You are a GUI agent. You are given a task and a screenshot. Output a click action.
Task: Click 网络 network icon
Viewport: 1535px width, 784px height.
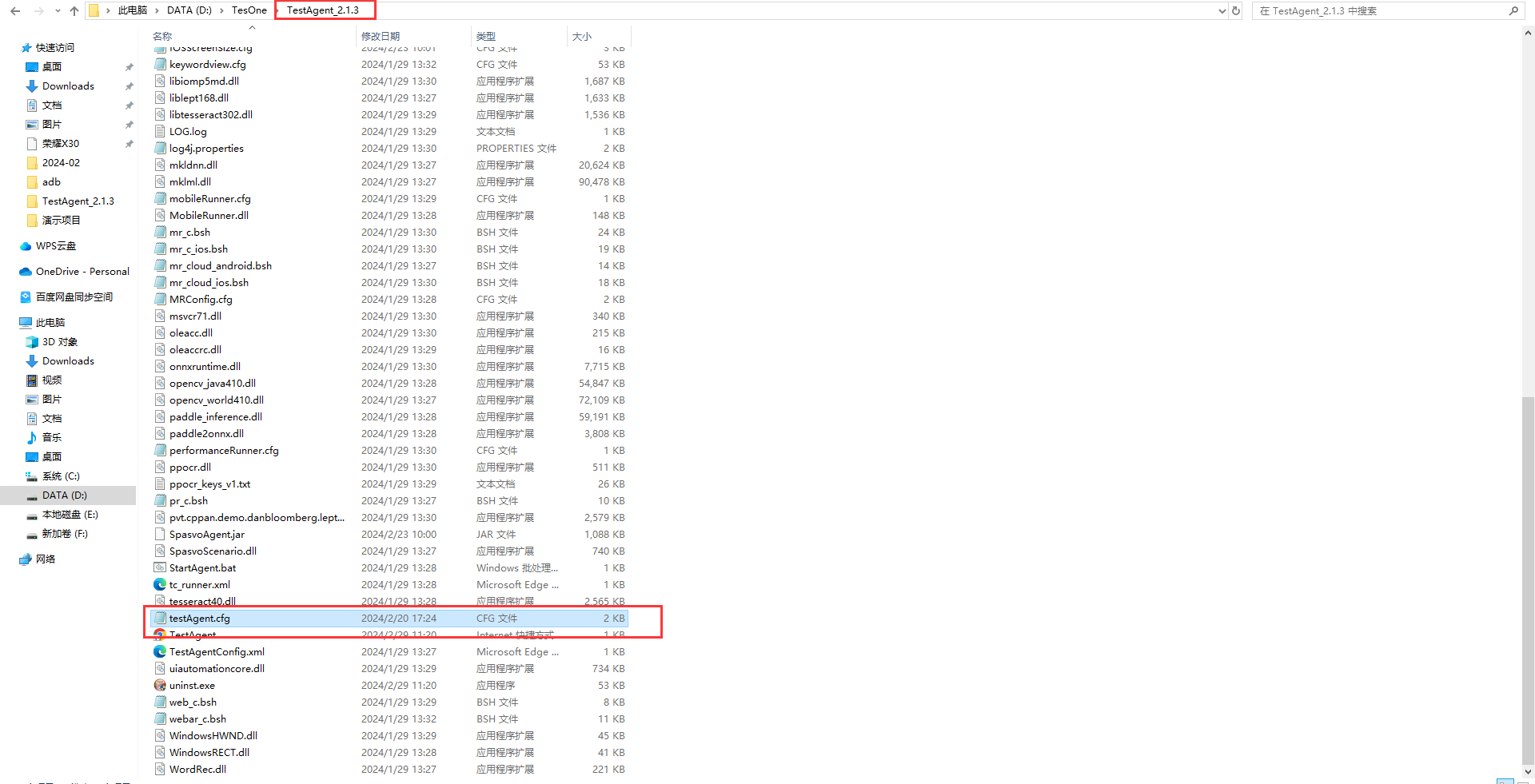(26, 559)
